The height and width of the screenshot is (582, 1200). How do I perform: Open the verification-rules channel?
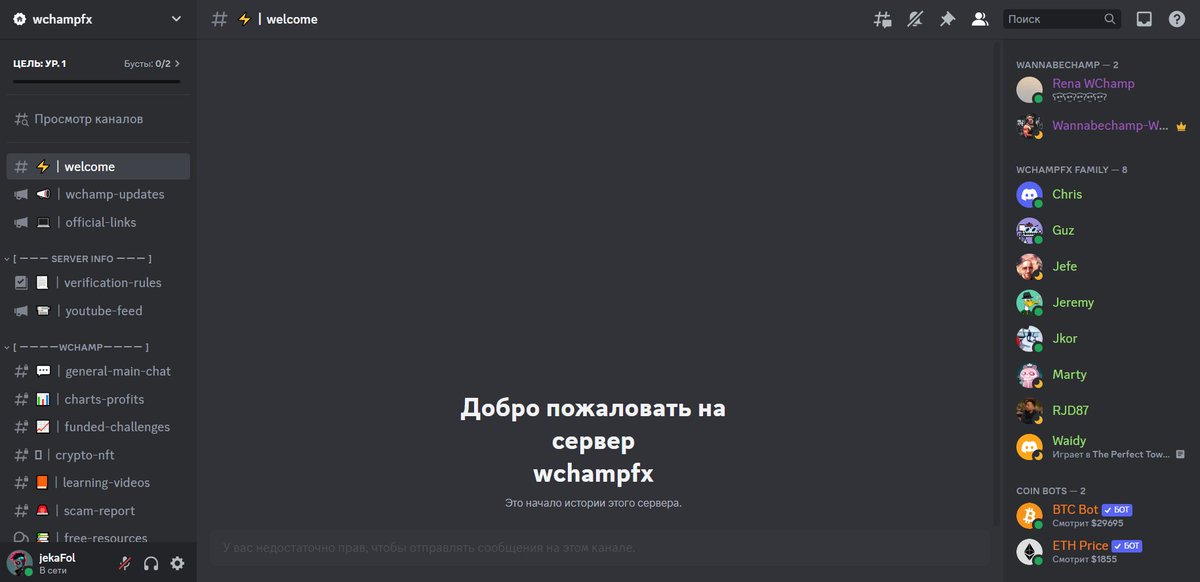(98, 283)
